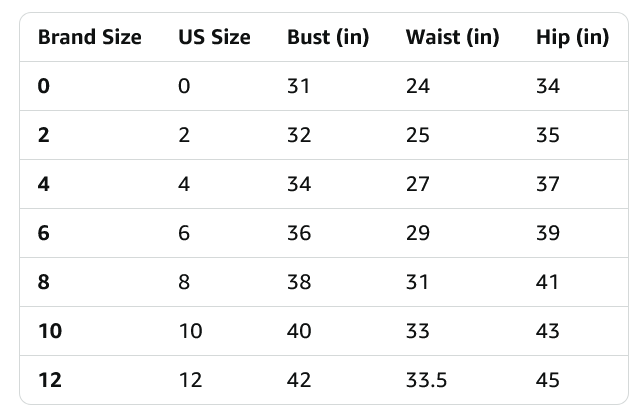Select hip measurement 39 for size 6
Screen dimensions: 636x414
[548, 233]
